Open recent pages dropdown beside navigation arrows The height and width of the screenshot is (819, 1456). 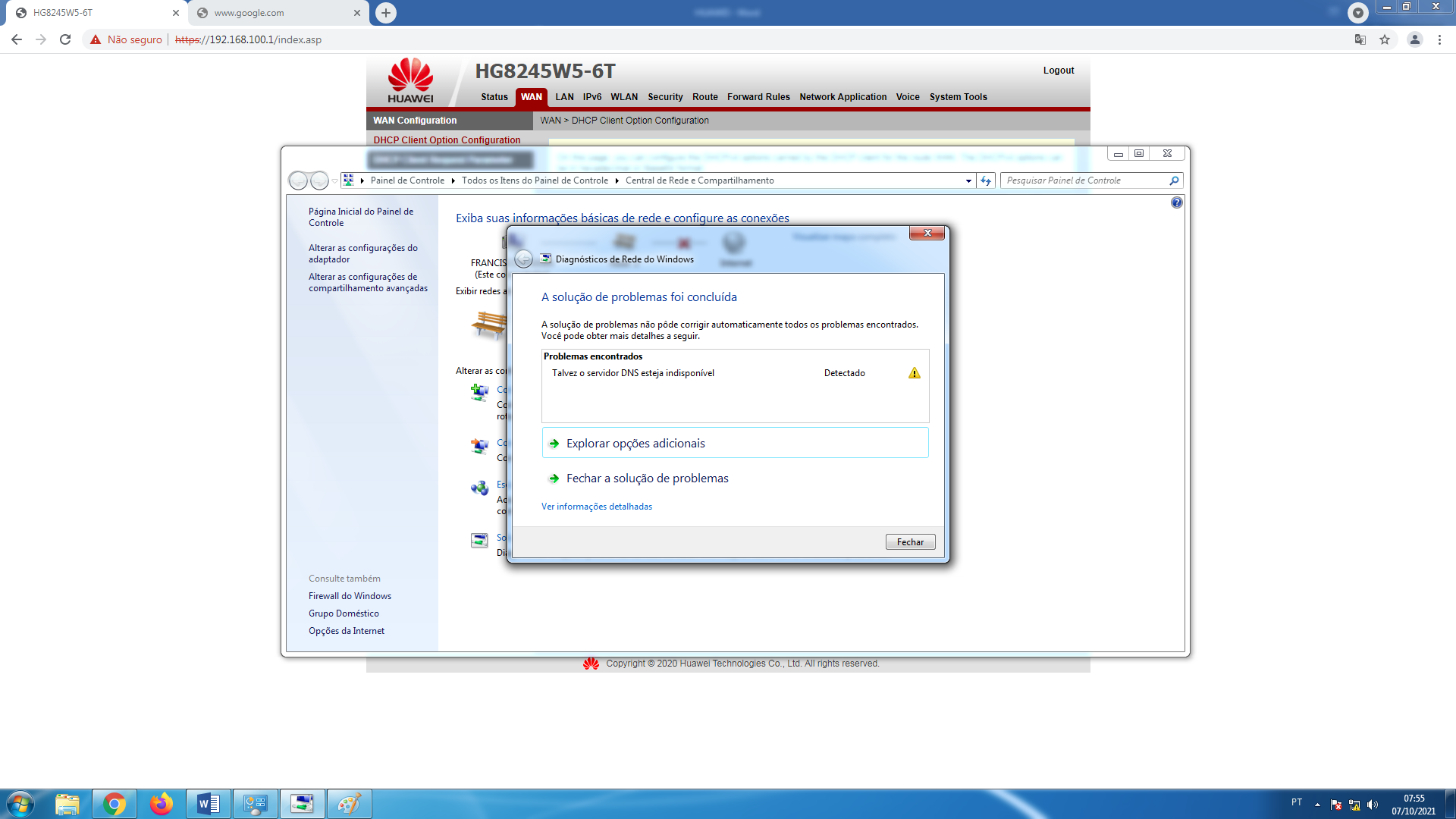click(334, 180)
